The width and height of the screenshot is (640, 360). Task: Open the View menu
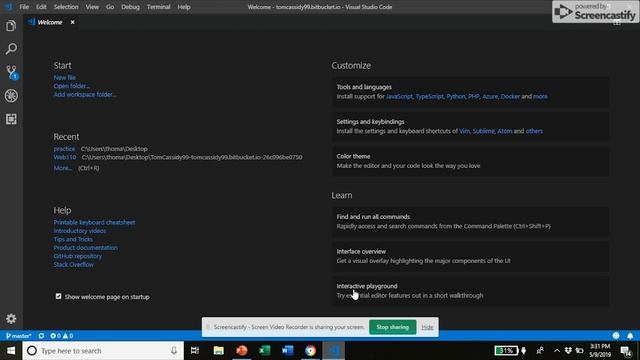coord(92,7)
